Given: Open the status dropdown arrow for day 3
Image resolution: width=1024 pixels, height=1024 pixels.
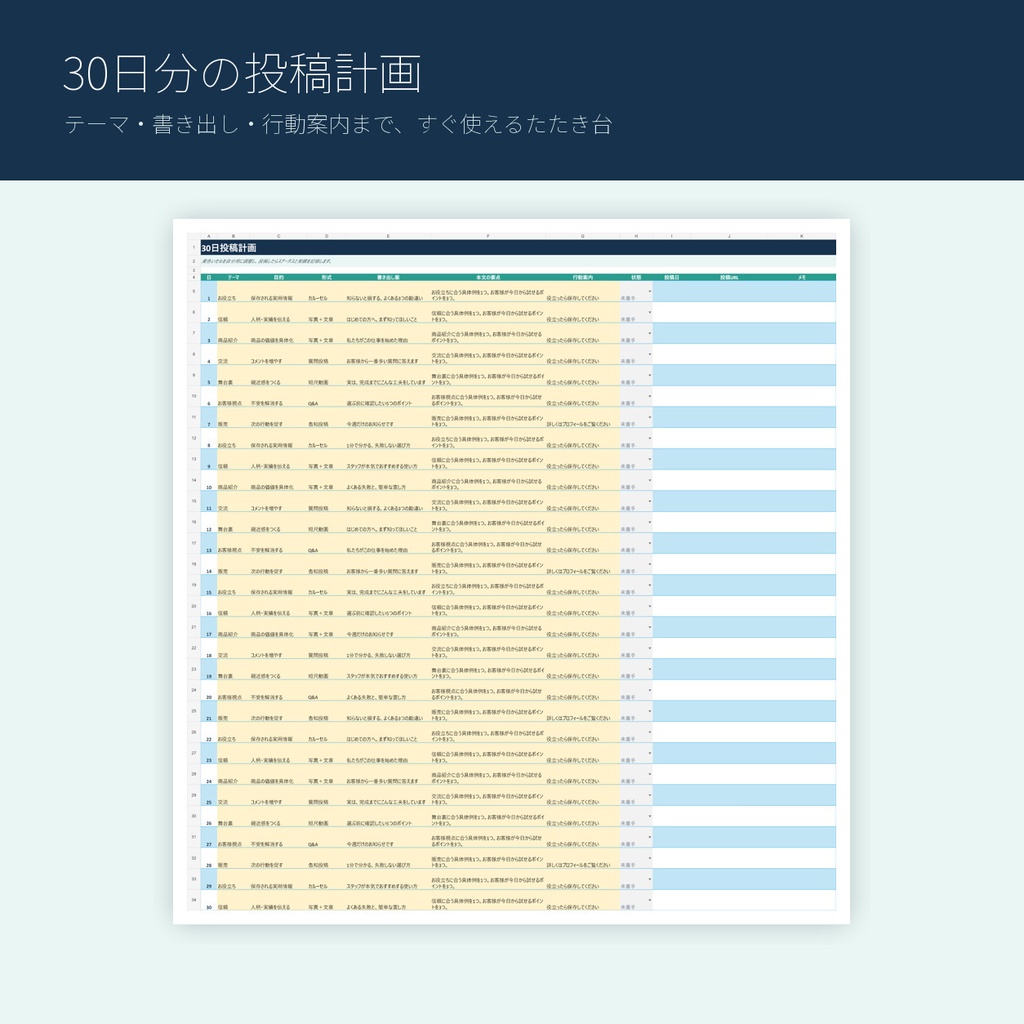Looking at the screenshot, I should click(x=649, y=334).
